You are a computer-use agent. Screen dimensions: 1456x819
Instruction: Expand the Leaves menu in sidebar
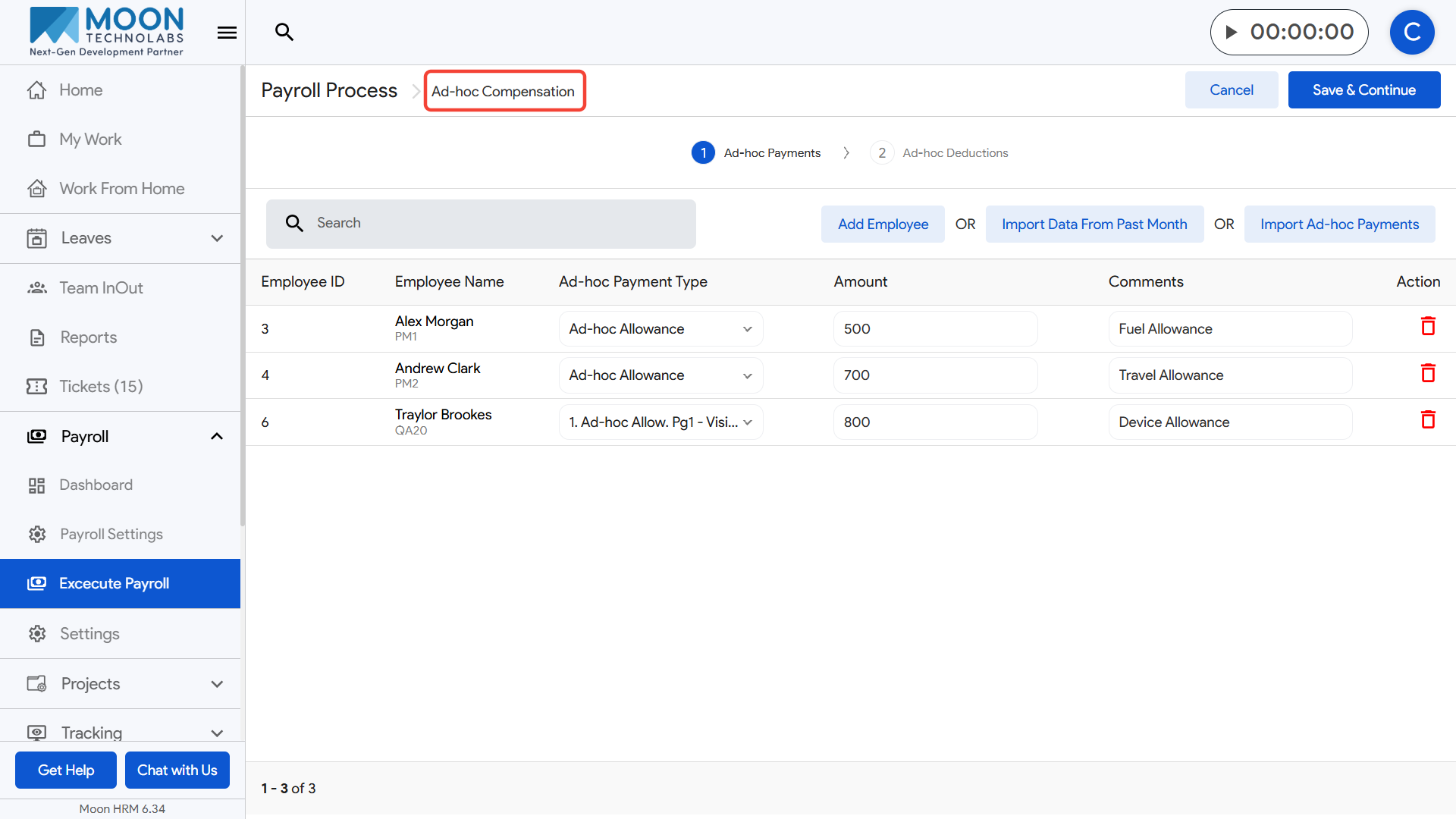point(217,238)
